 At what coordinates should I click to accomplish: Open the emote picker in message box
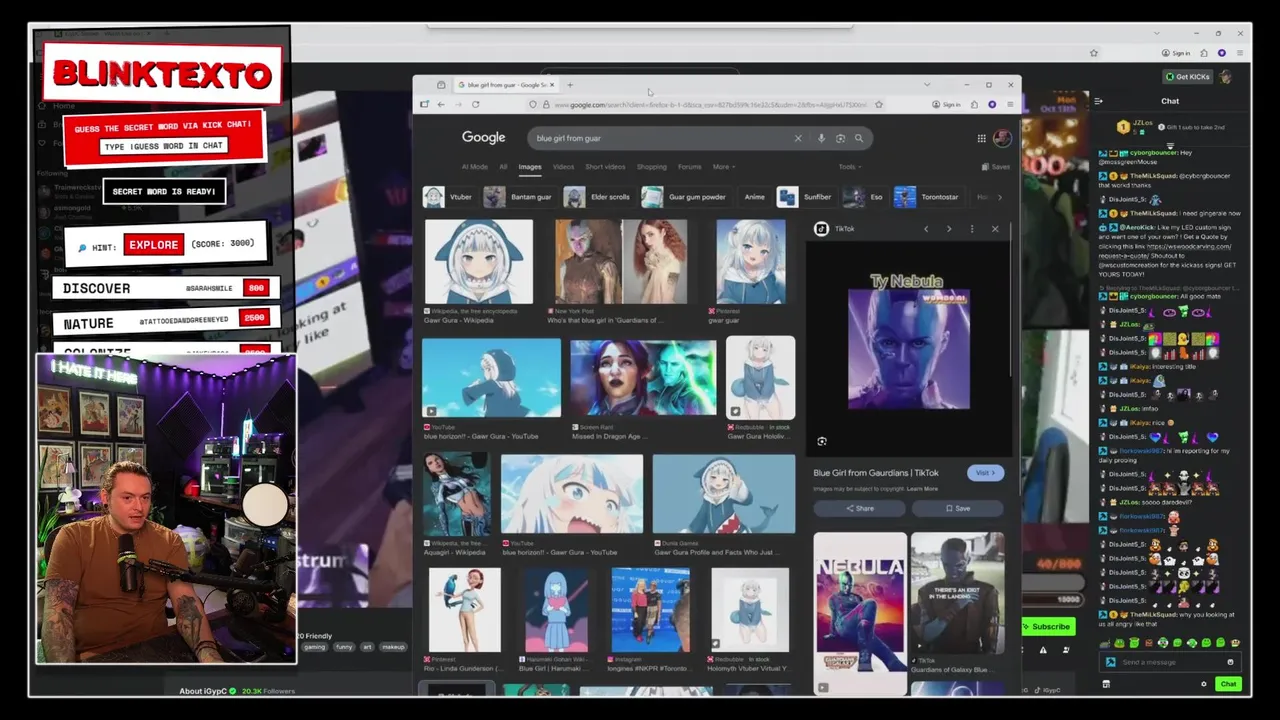click(x=1230, y=662)
